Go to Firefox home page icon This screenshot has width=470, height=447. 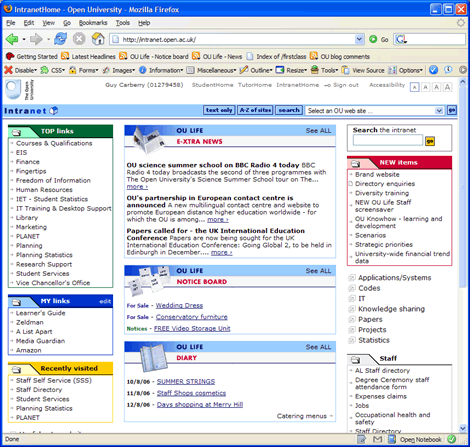coord(98,39)
